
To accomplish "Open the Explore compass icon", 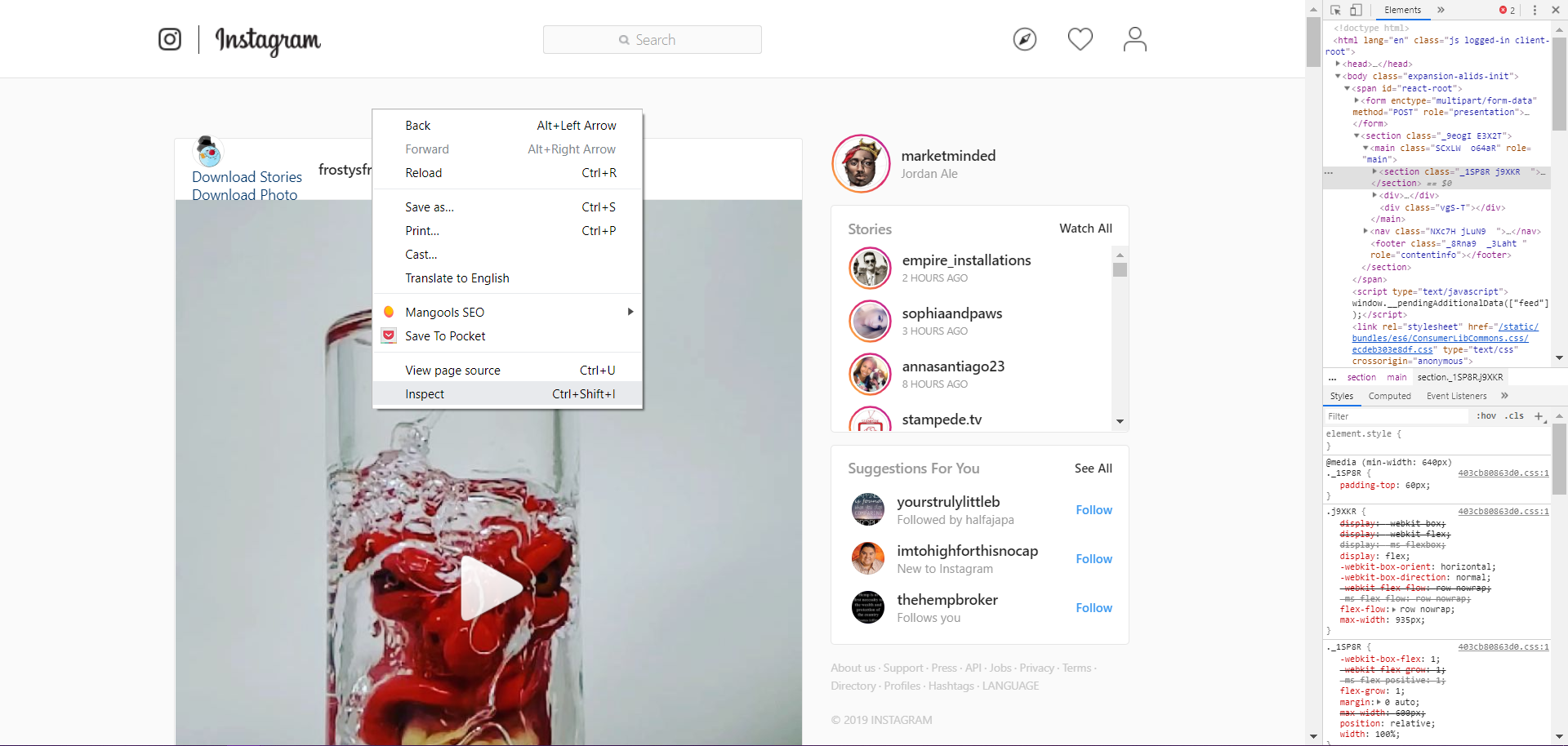I will click(x=1025, y=39).
